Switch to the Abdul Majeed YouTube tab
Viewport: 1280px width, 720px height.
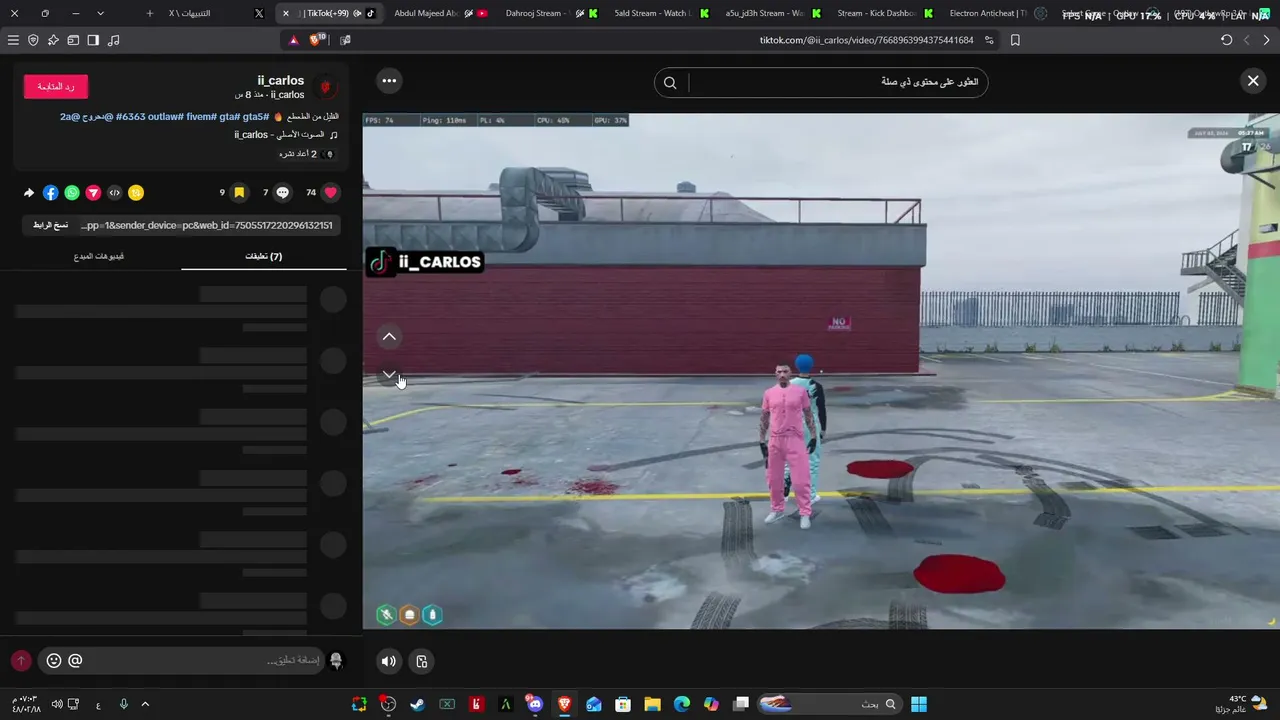click(440, 13)
